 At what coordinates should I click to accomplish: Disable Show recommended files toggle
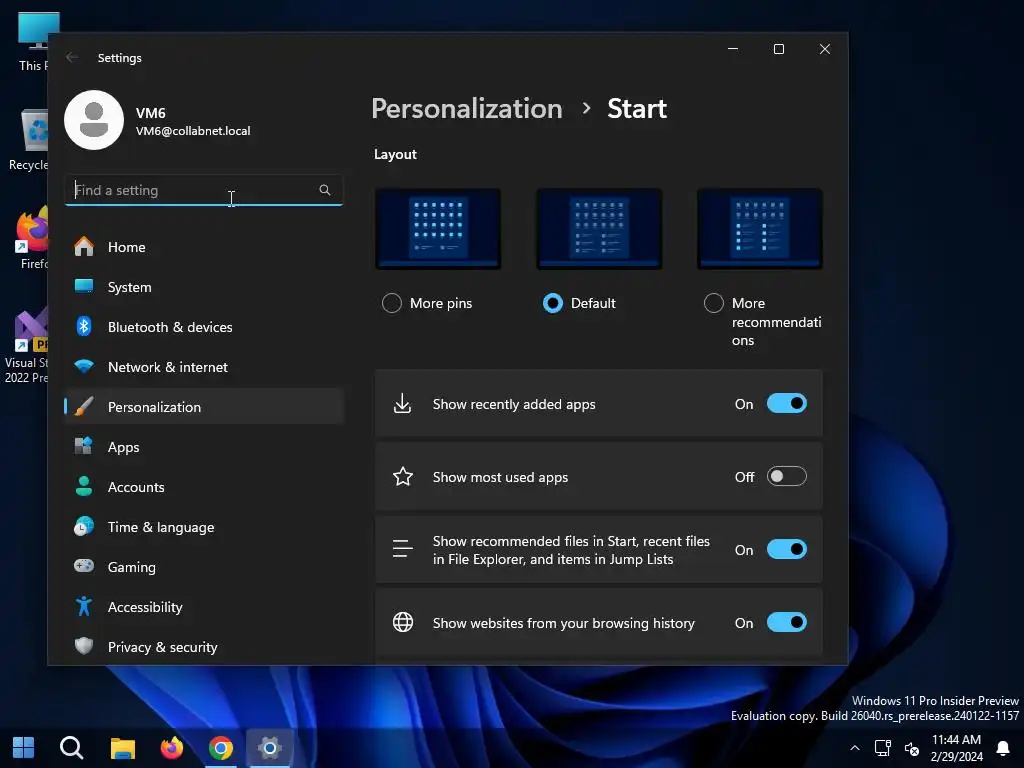(786, 549)
